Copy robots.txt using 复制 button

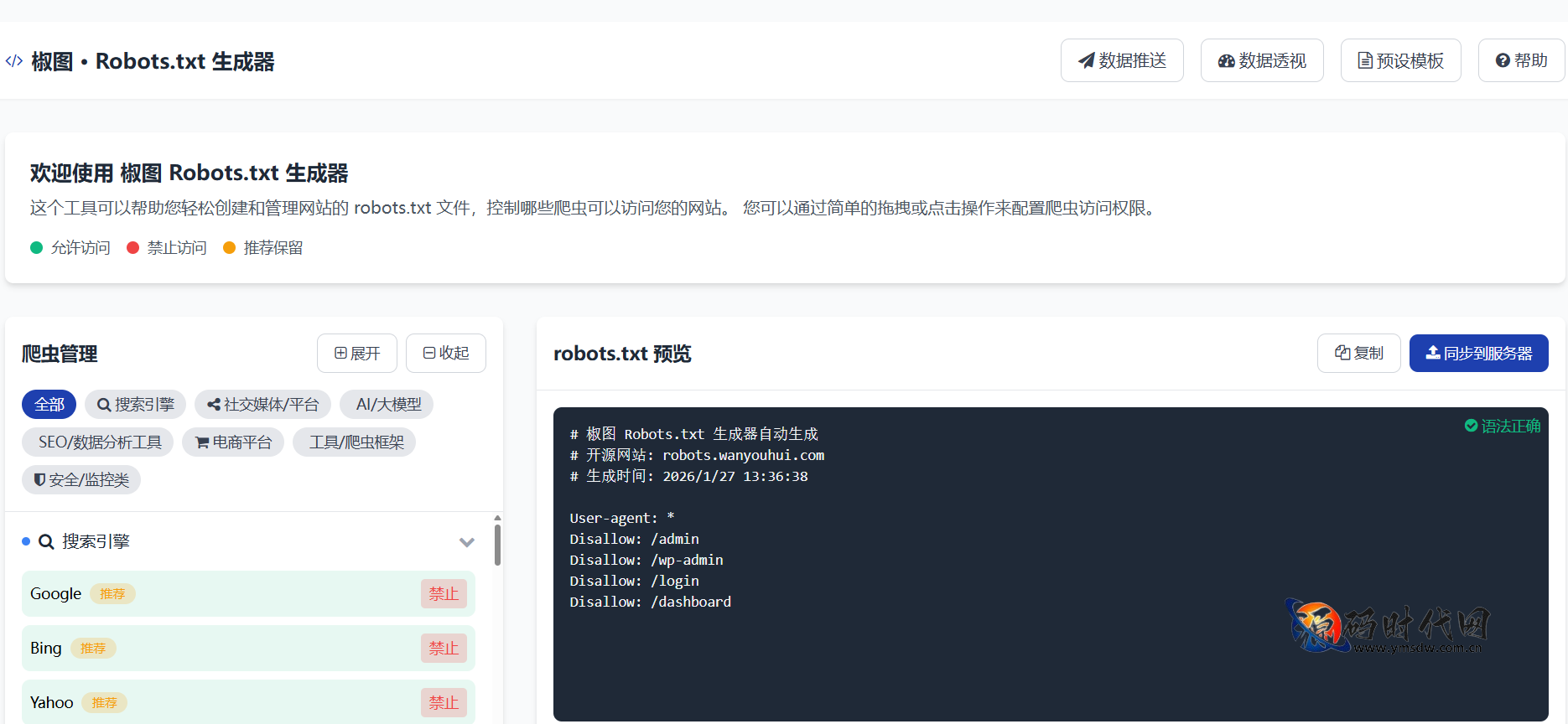1358,353
